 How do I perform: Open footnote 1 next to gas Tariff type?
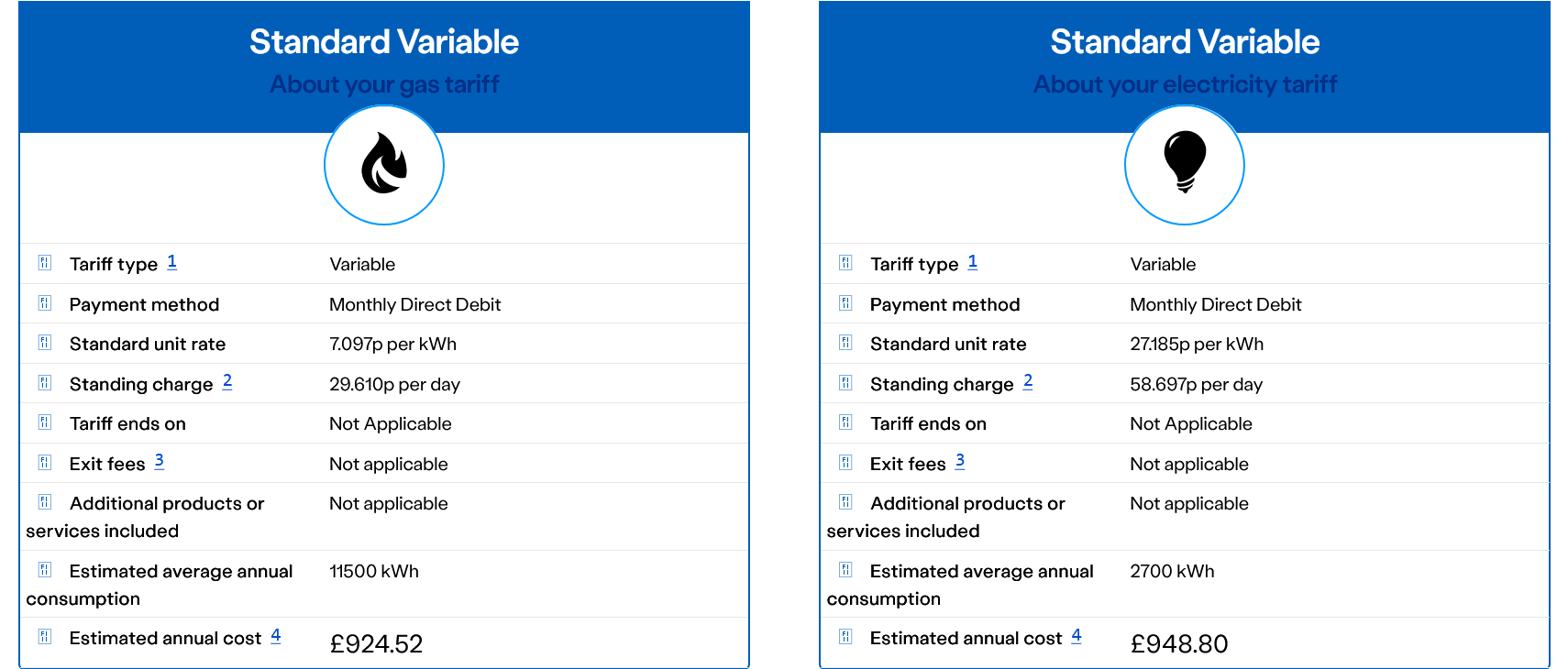171,262
